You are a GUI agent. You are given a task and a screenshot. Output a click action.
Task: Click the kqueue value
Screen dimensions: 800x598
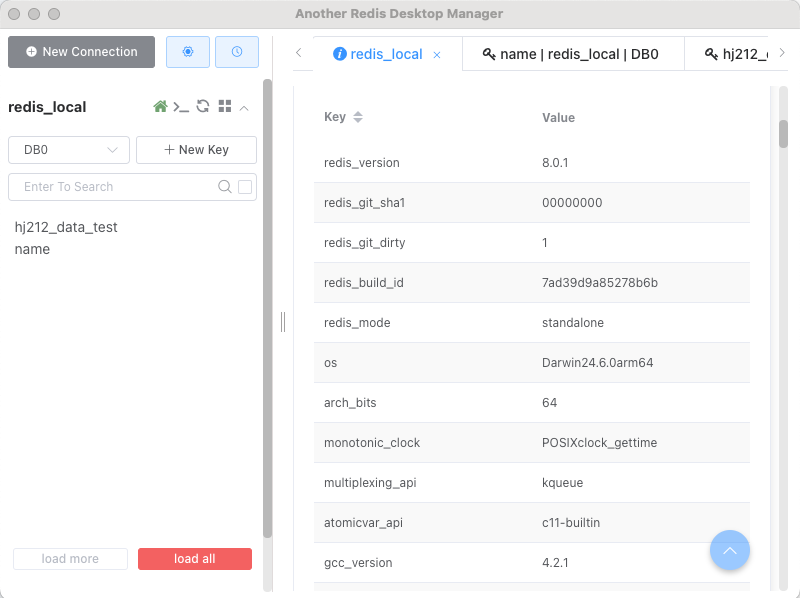point(562,483)
